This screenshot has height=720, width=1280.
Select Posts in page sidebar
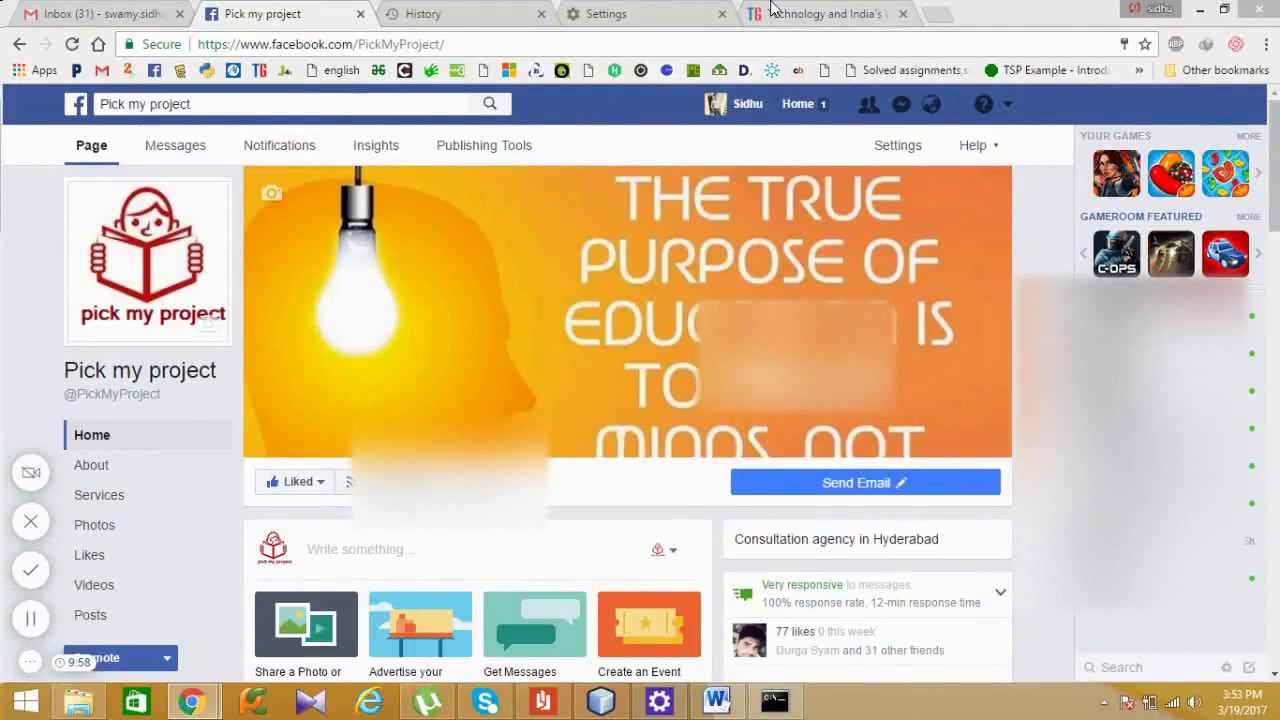[90, 615]
